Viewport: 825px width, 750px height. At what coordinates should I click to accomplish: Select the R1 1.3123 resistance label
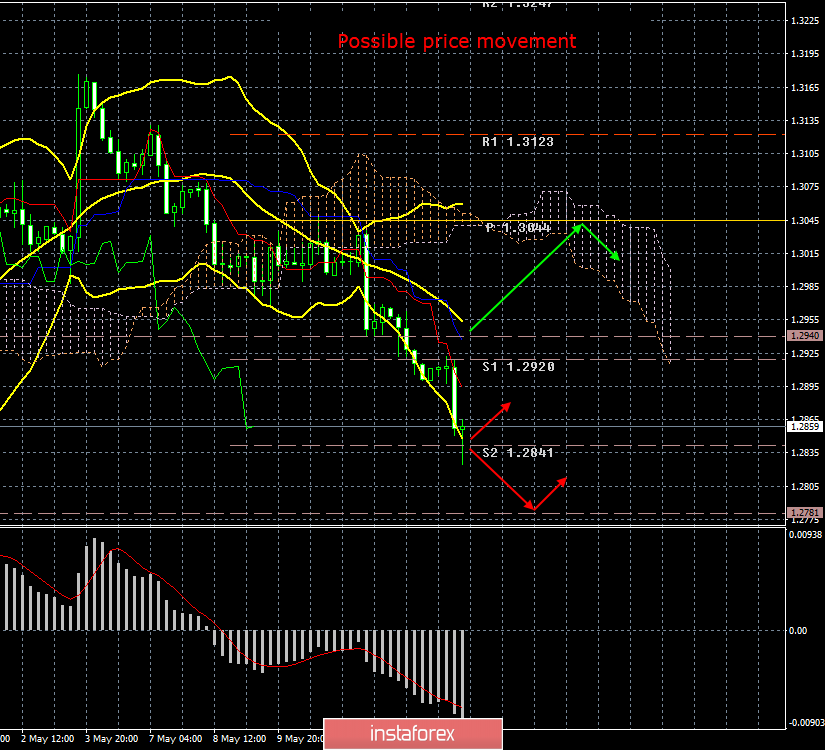point(518,142)
